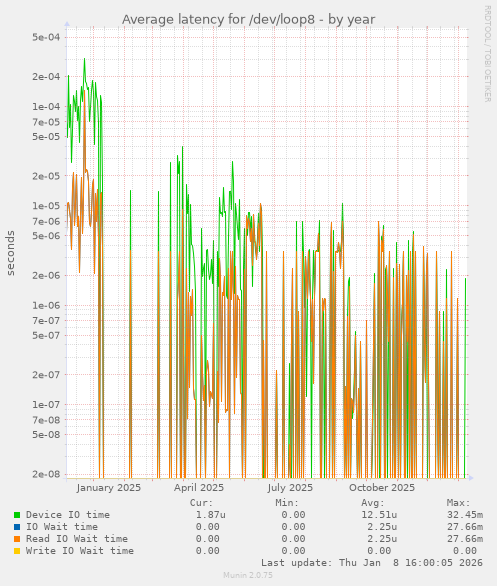Click the Device IO current value 1.87u
The height and width of the screenshot is (586, 497).
click(211, 515)
